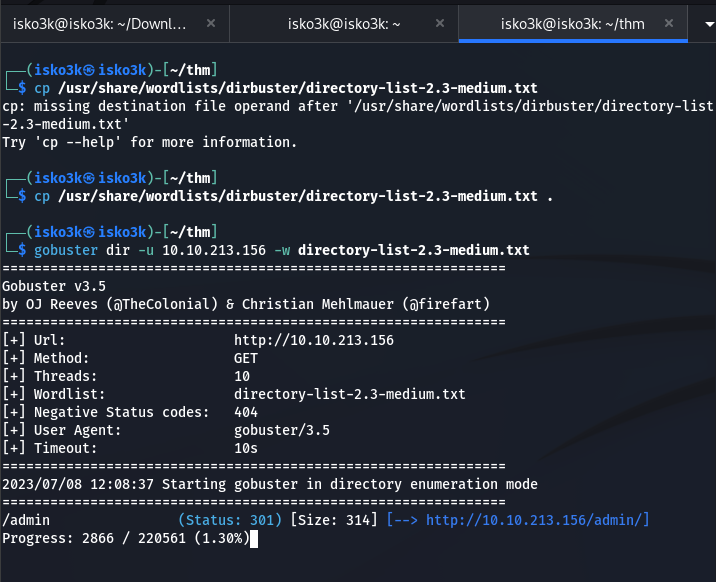Click the http://10.10.213.156 value beside Url
Screen dimensions: 716x582
pos(313,340)
